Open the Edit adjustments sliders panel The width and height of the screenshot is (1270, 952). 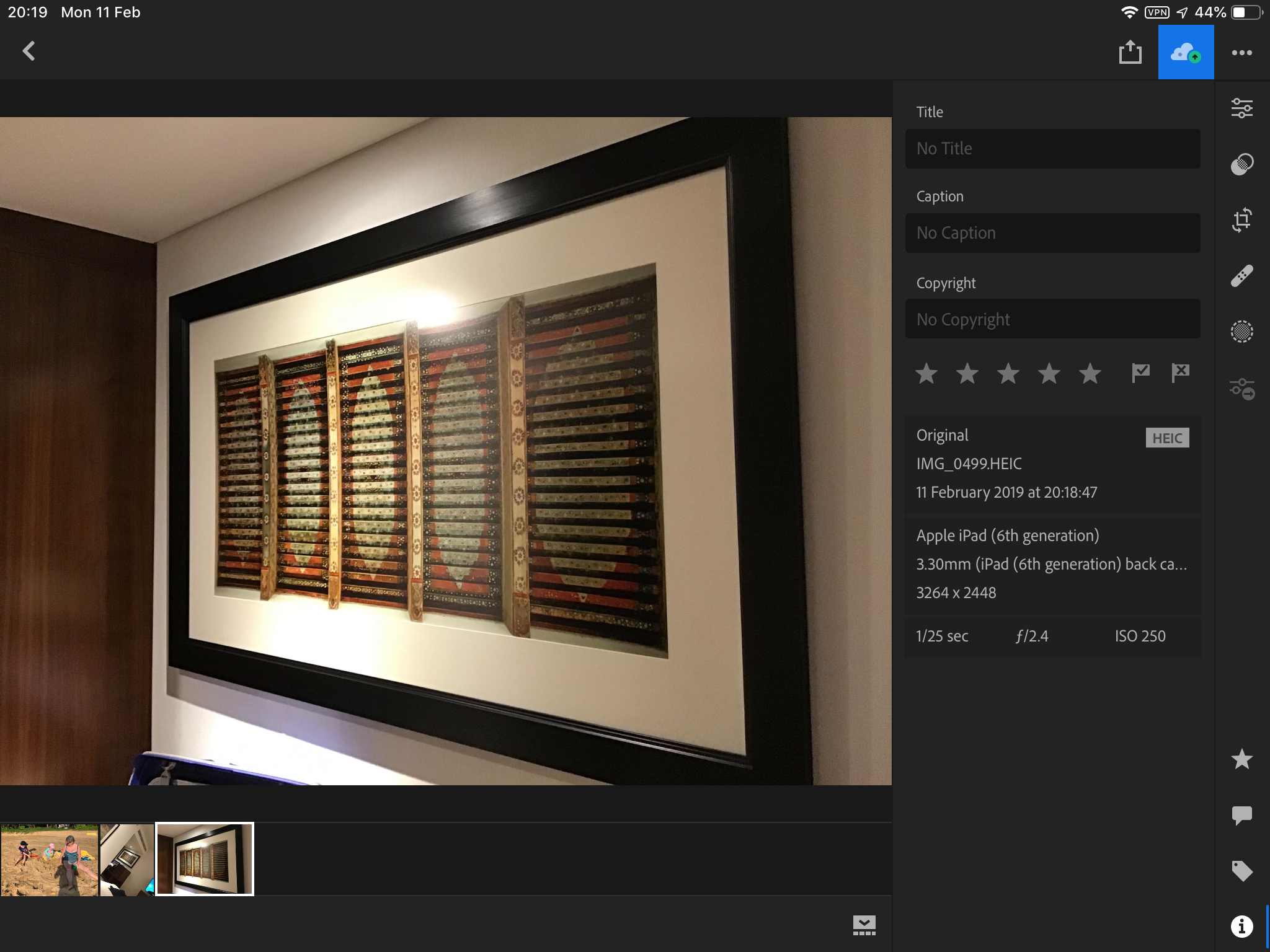coord(1241,108)
